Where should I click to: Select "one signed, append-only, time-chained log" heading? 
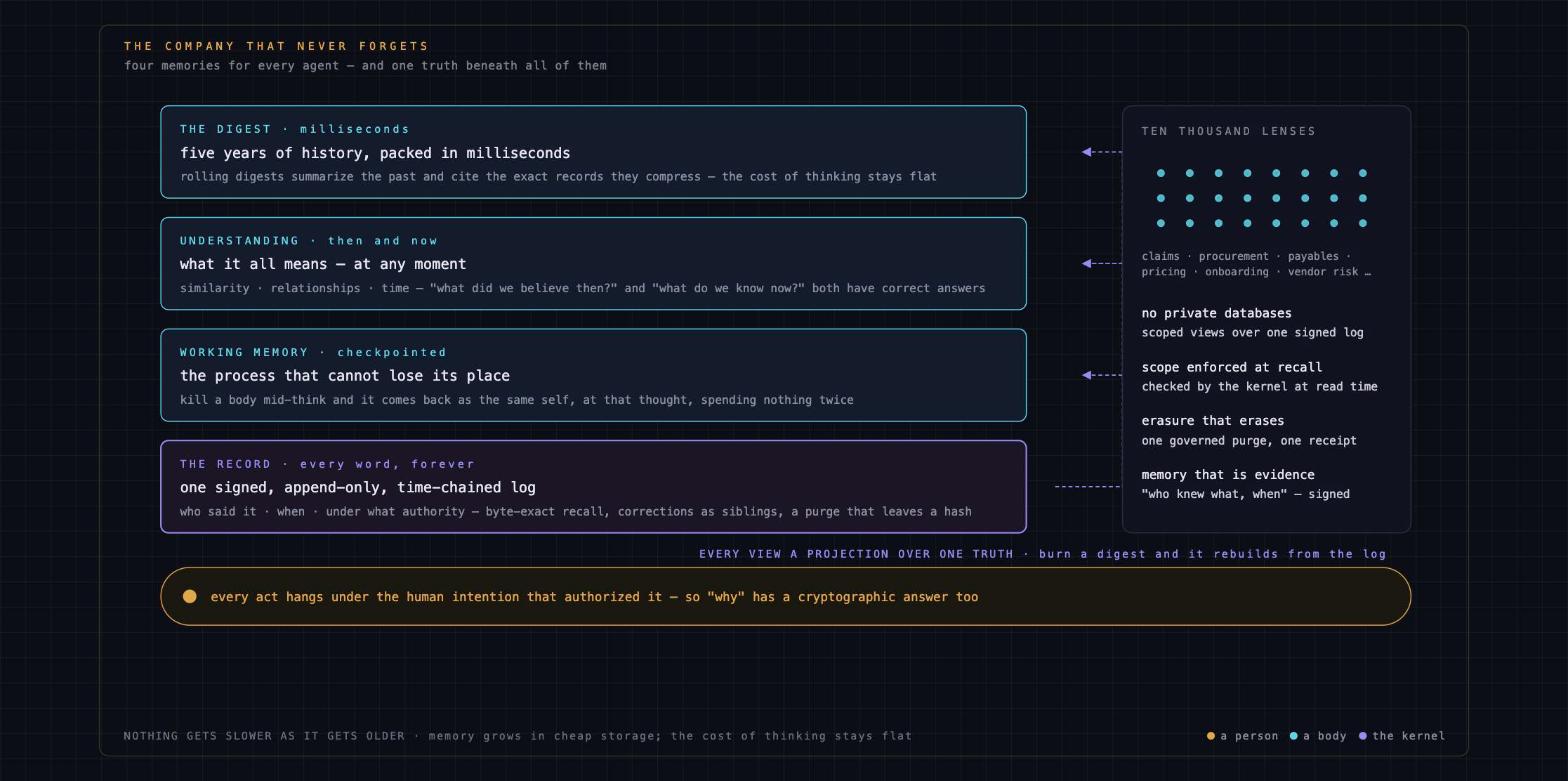point(358,488)
